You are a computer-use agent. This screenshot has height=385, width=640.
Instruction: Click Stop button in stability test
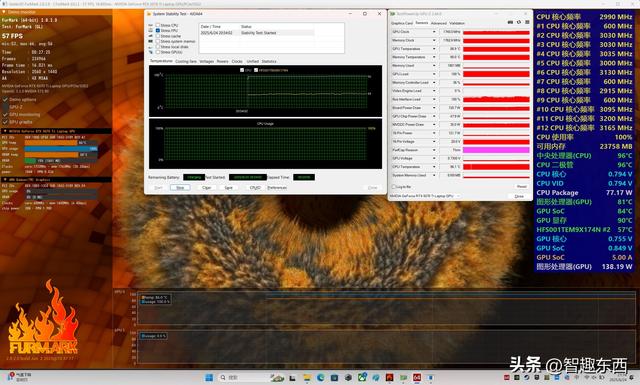click(180, 188)
